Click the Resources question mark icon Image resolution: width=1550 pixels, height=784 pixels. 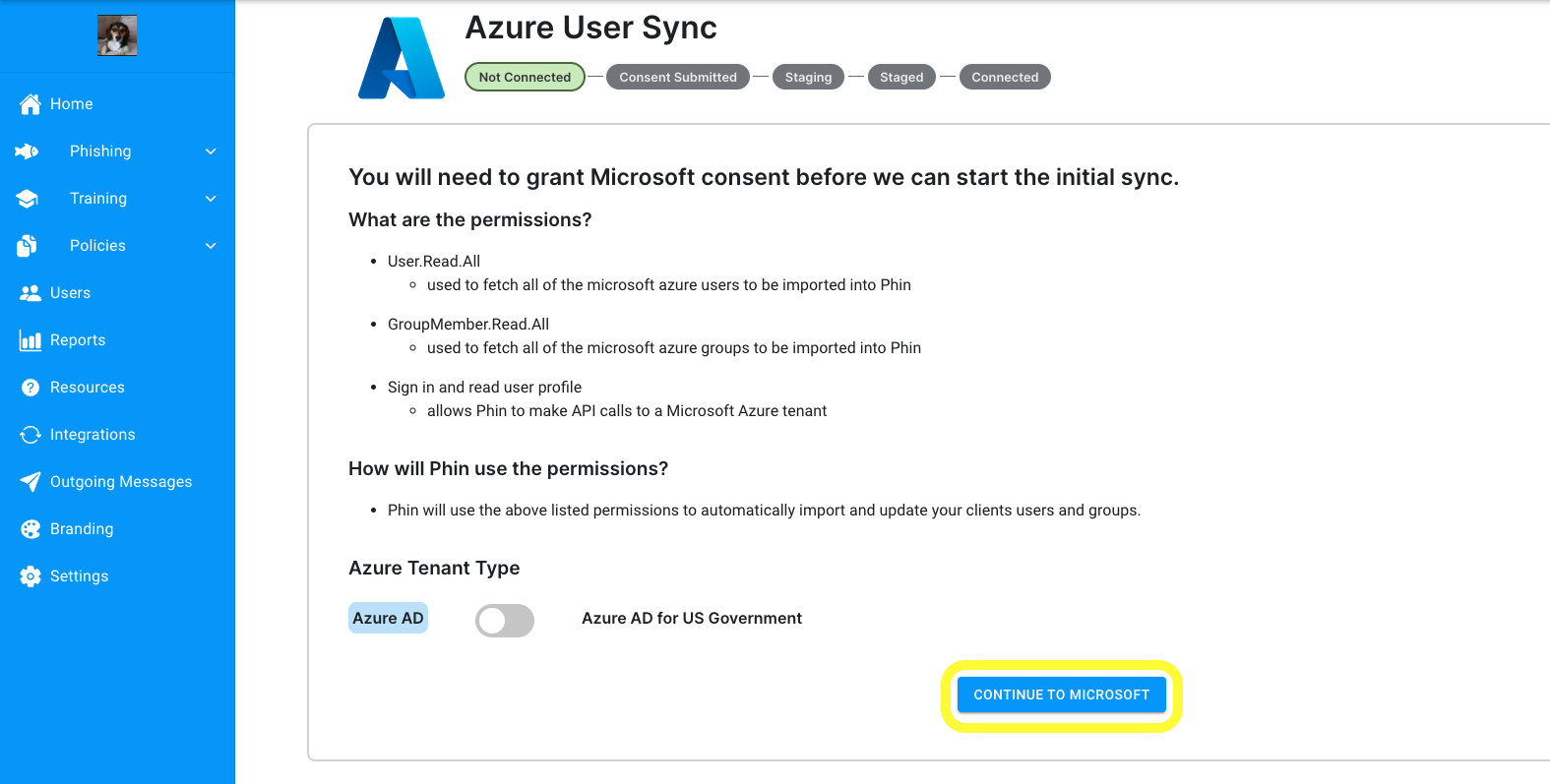31,388
